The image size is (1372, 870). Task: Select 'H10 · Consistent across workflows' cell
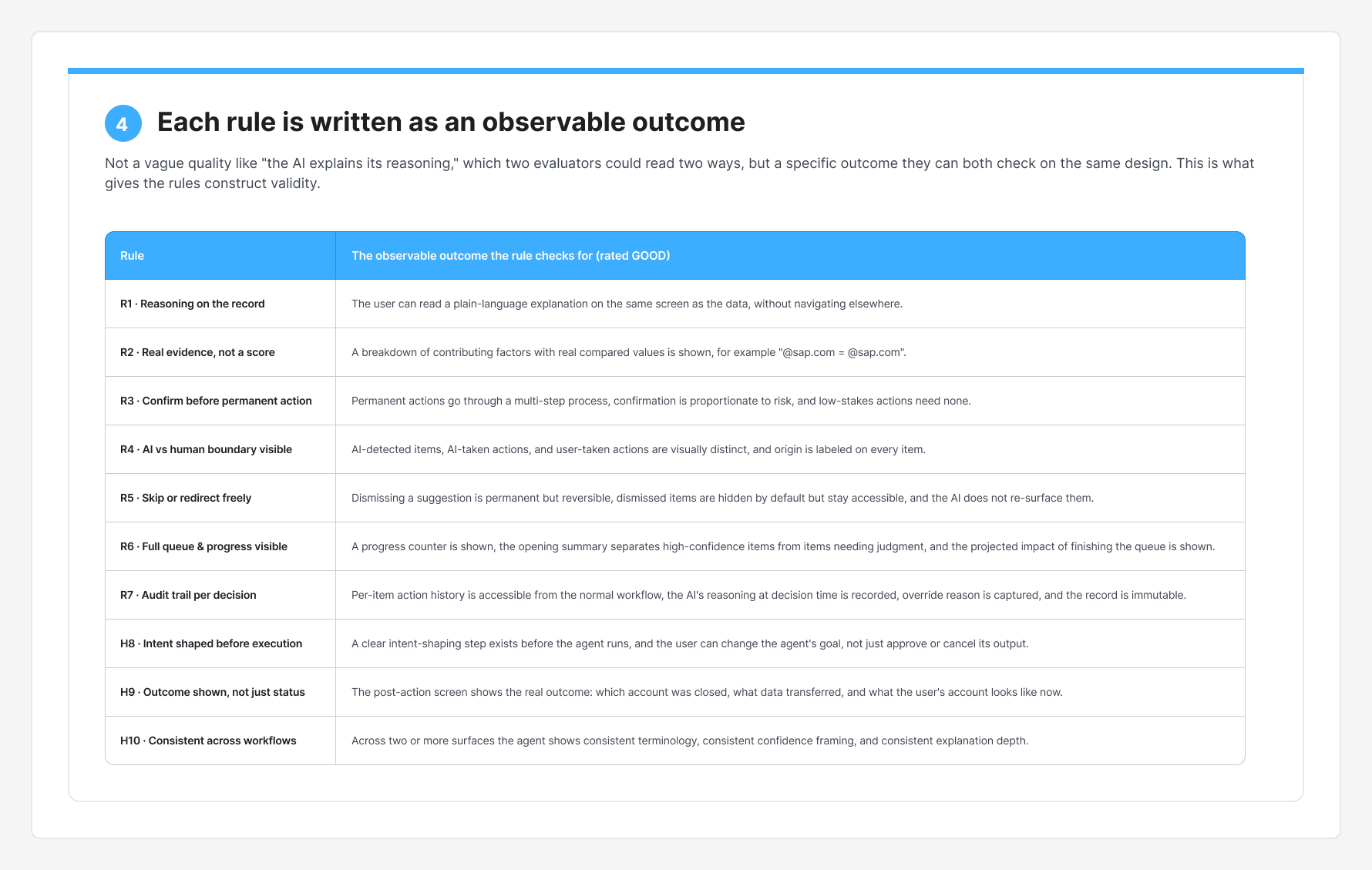pos(220,741)
